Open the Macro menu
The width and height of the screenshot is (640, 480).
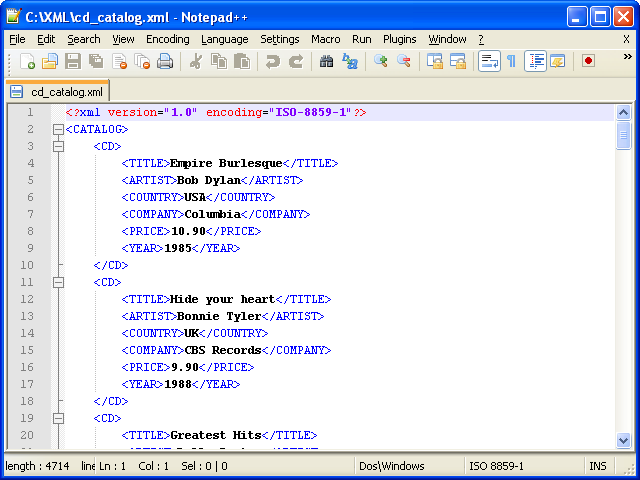(x=325, y=39)
